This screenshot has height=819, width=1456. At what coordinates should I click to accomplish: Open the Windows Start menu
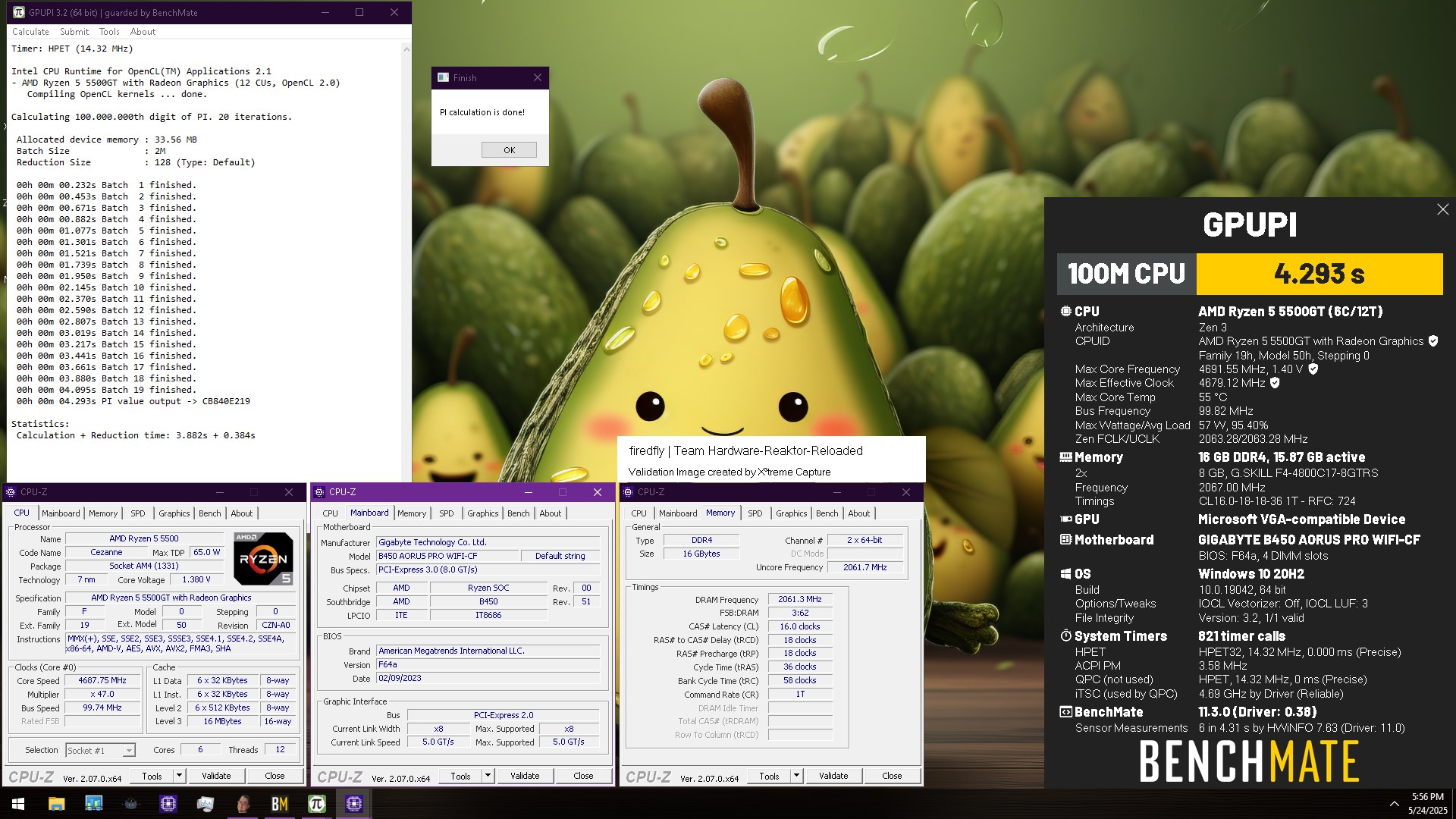18,804
